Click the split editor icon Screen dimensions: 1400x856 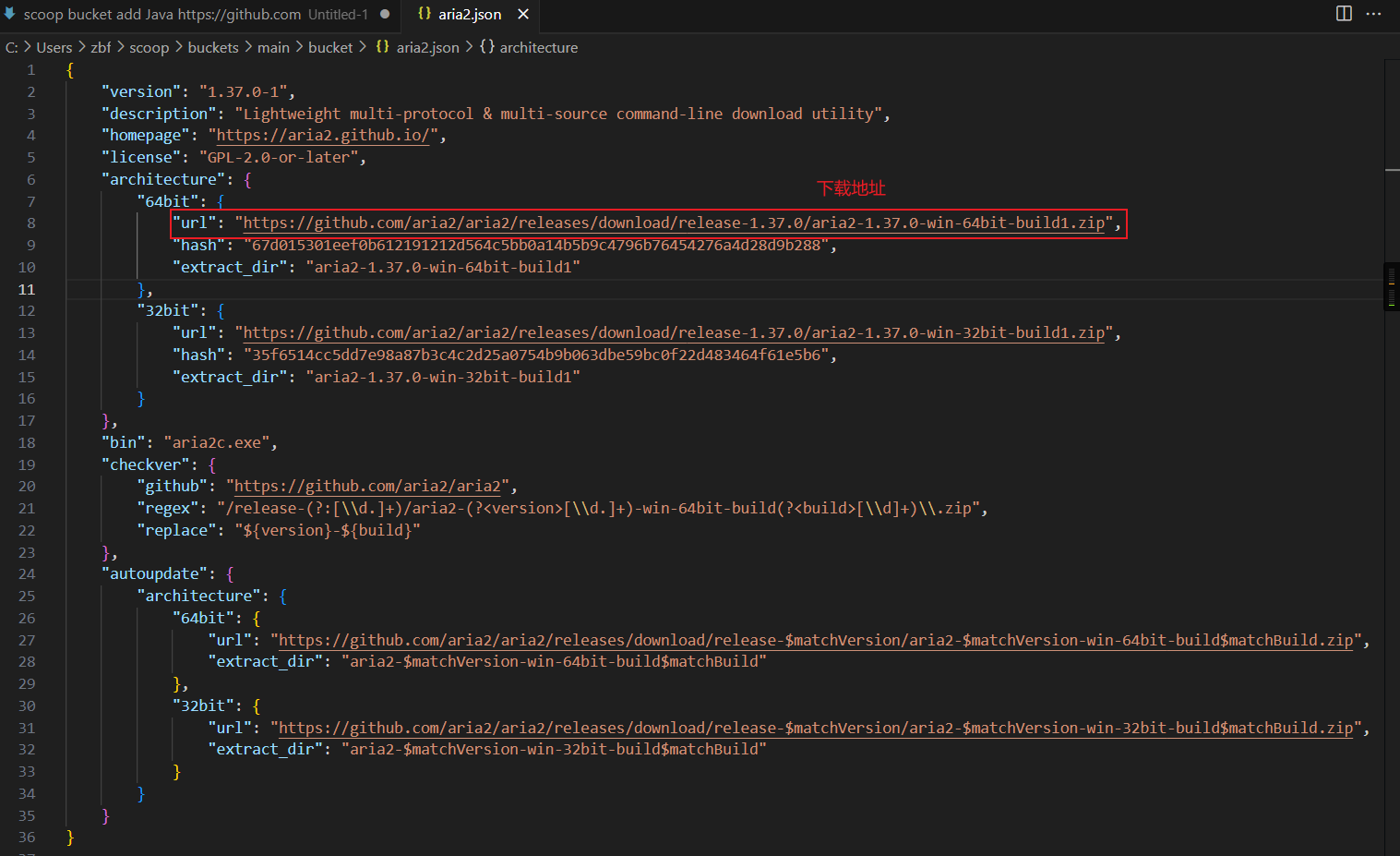[x=1344, y=13]
